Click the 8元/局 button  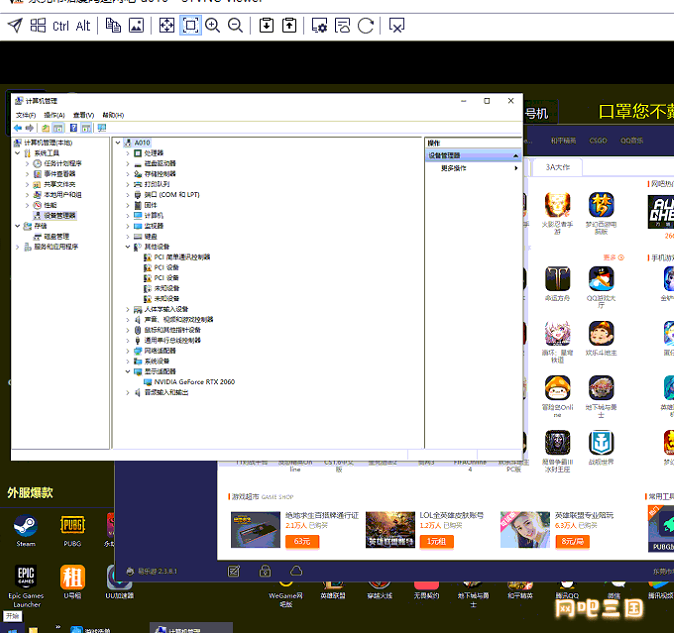(x=572, y=541)
